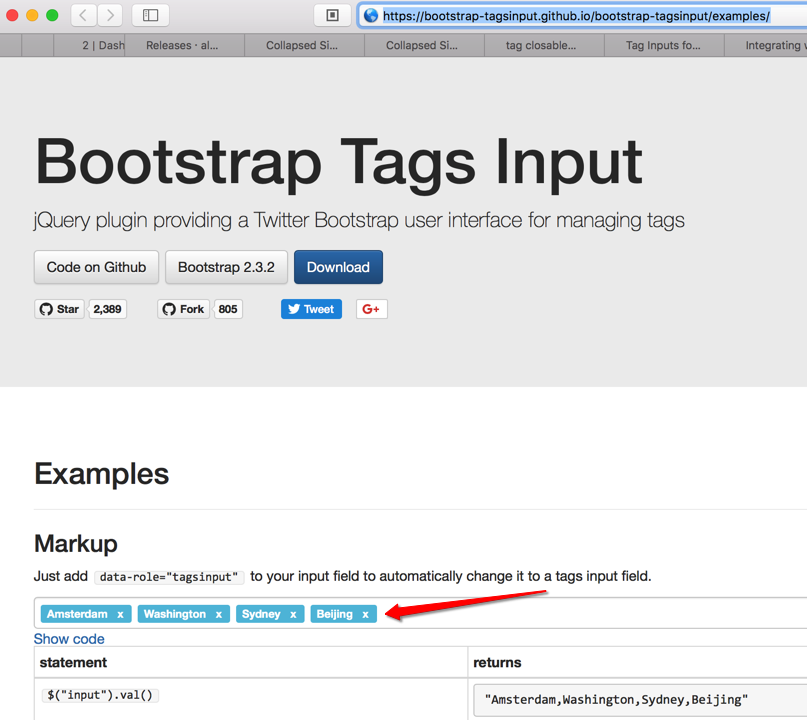Click the blue Download button
This screenshot has width=807, height=720.
point(338,267)
